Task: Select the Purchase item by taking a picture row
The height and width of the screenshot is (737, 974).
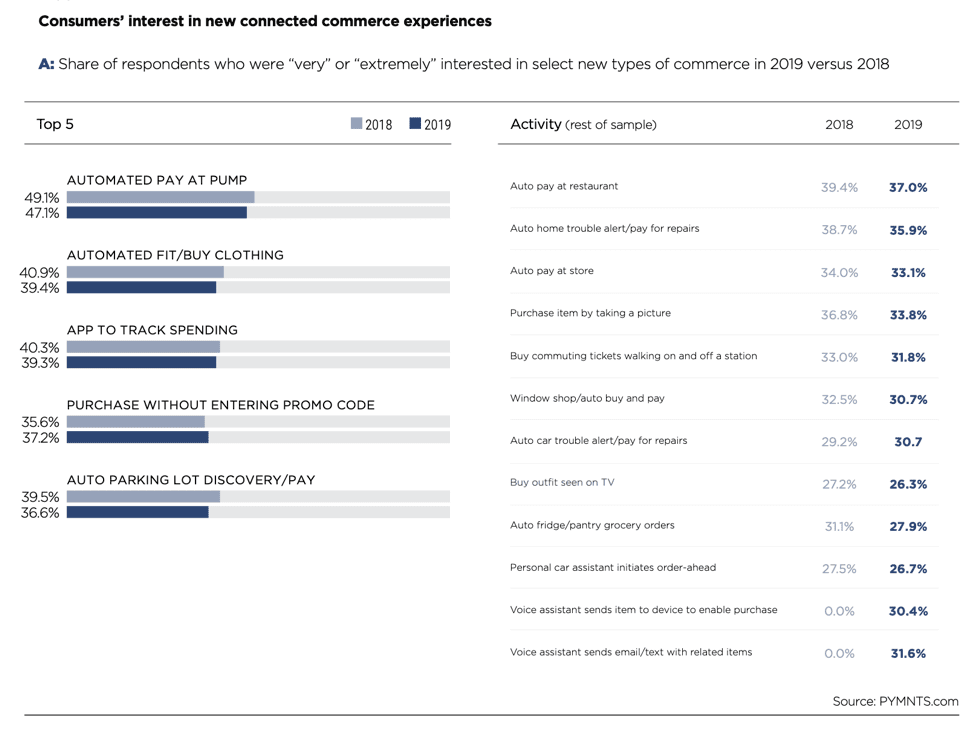Action: coord(590,313)
